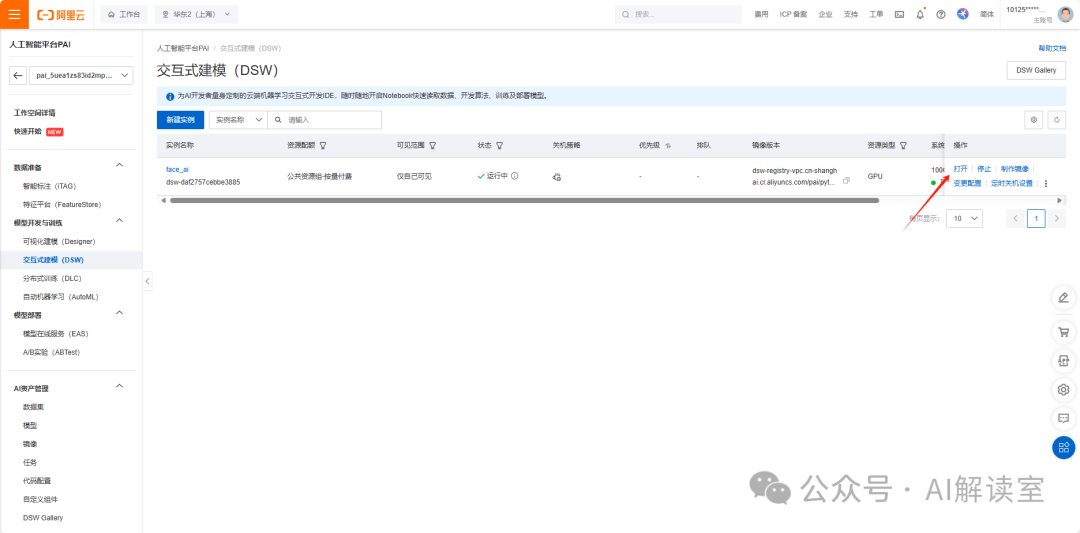The width and height of the screenshot is (1080, 533).
Task: Open 快速开始 in sidebar
Action: click(x=28, y=131)
